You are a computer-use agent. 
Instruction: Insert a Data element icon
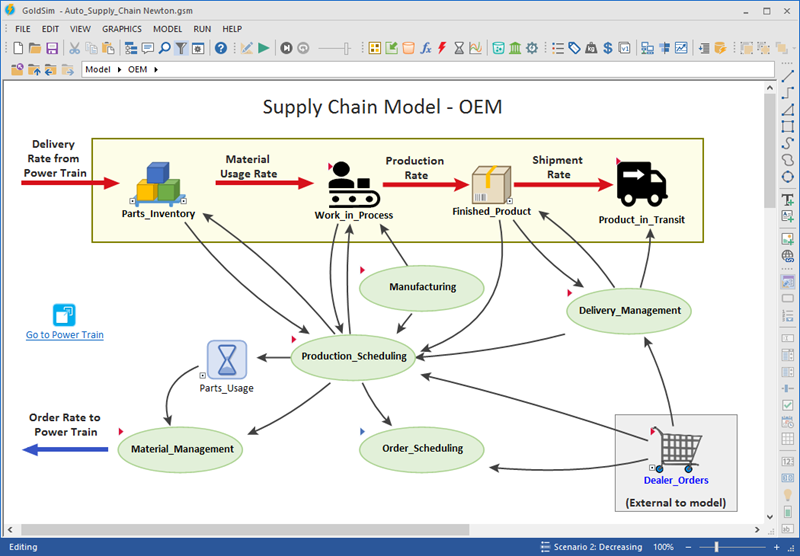pyautogui.click(x=391, y=48)
